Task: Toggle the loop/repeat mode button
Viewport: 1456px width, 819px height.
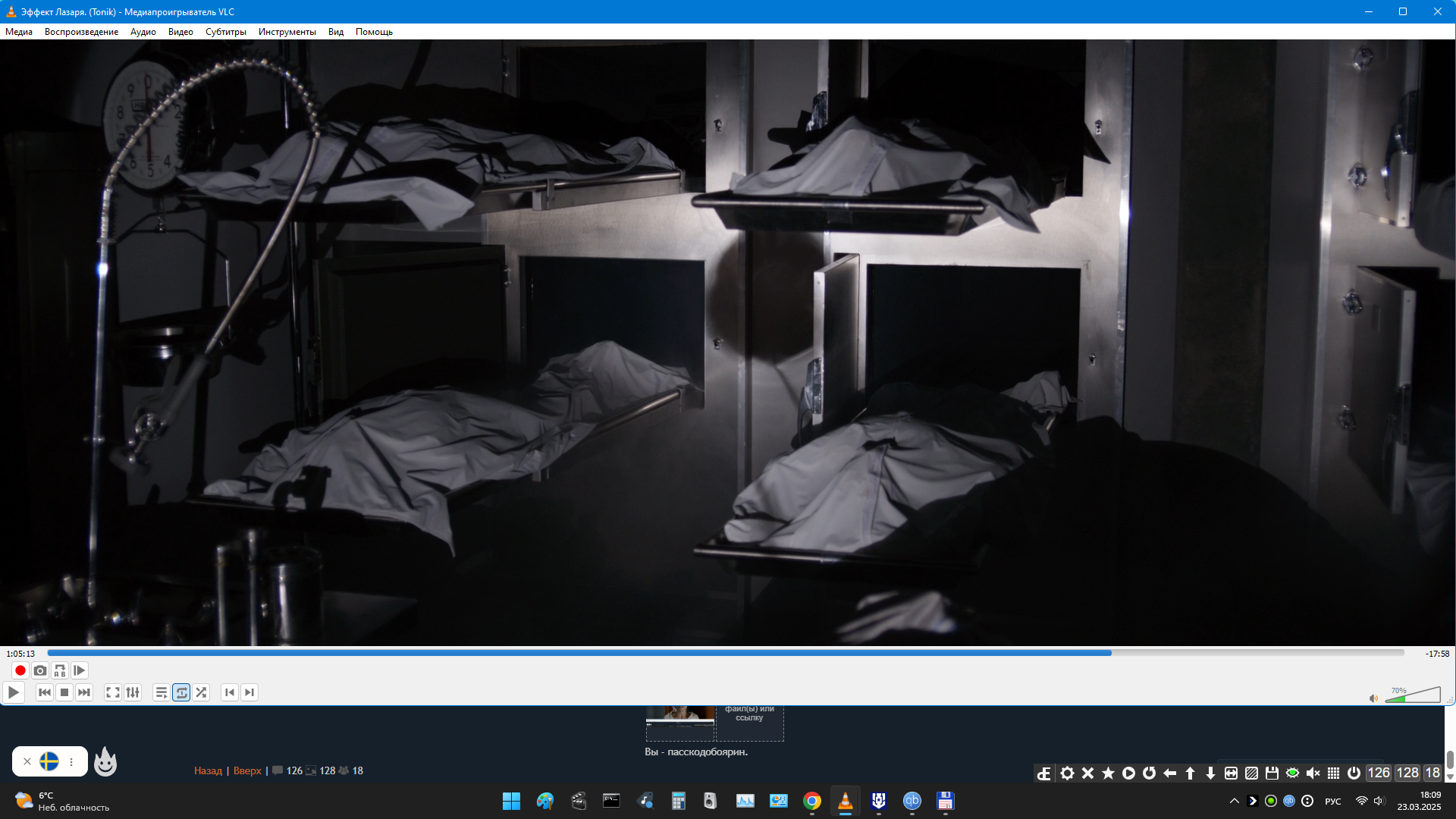Action: (x=181, y=692)
